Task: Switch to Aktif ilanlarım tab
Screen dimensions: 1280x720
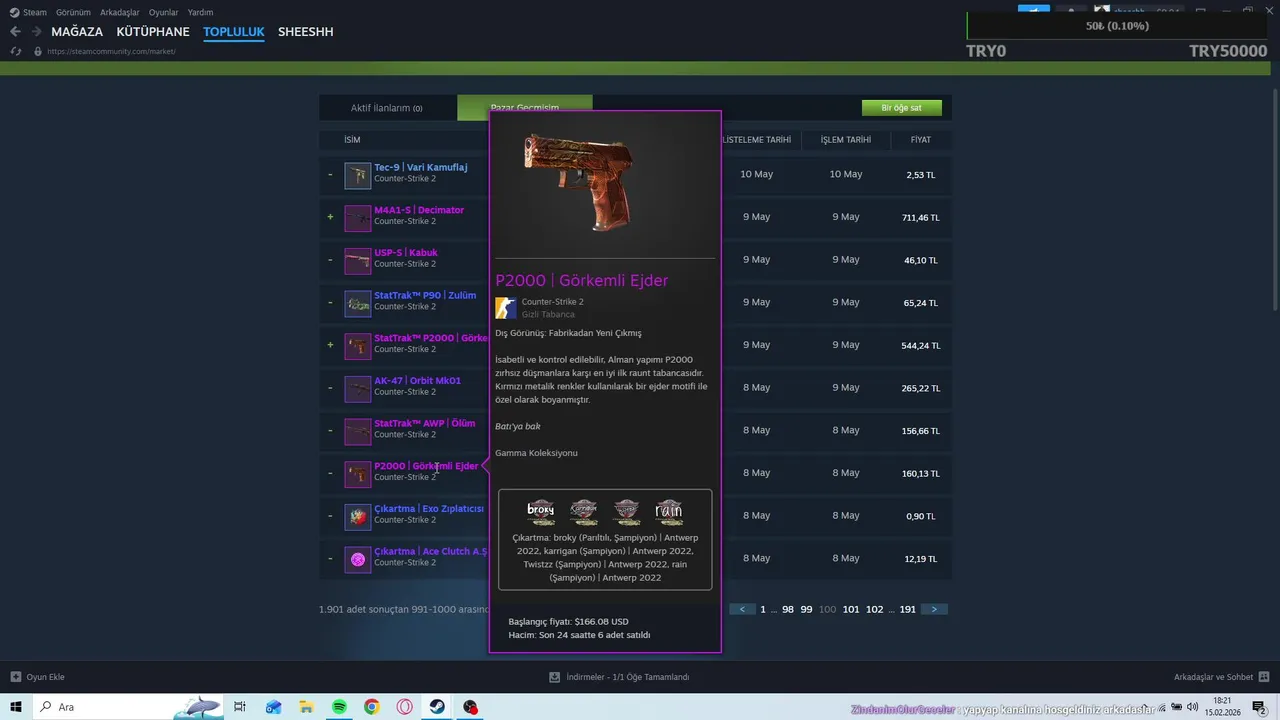Action: [x=387, y=108]
